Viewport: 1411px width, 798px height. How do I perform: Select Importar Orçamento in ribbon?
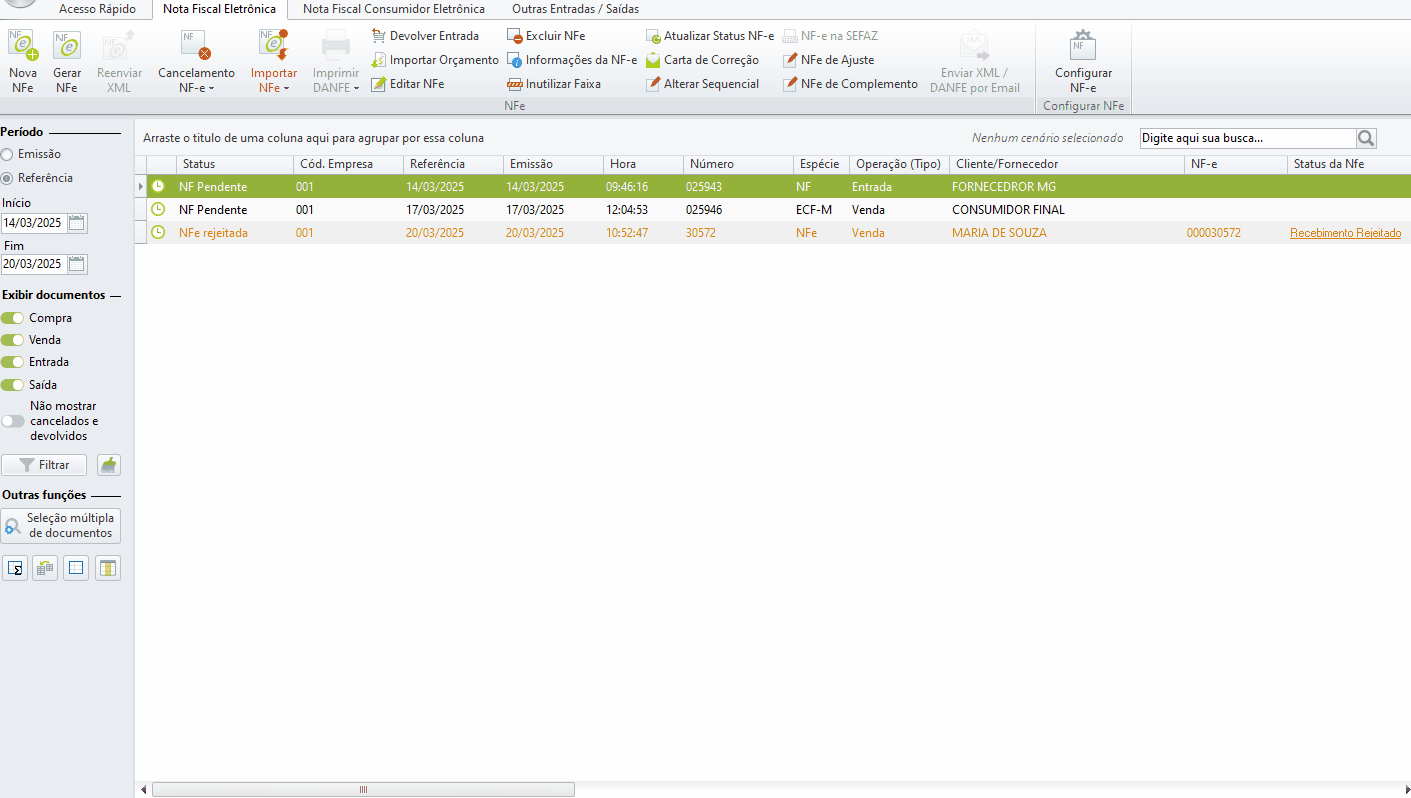pos(435,60)
